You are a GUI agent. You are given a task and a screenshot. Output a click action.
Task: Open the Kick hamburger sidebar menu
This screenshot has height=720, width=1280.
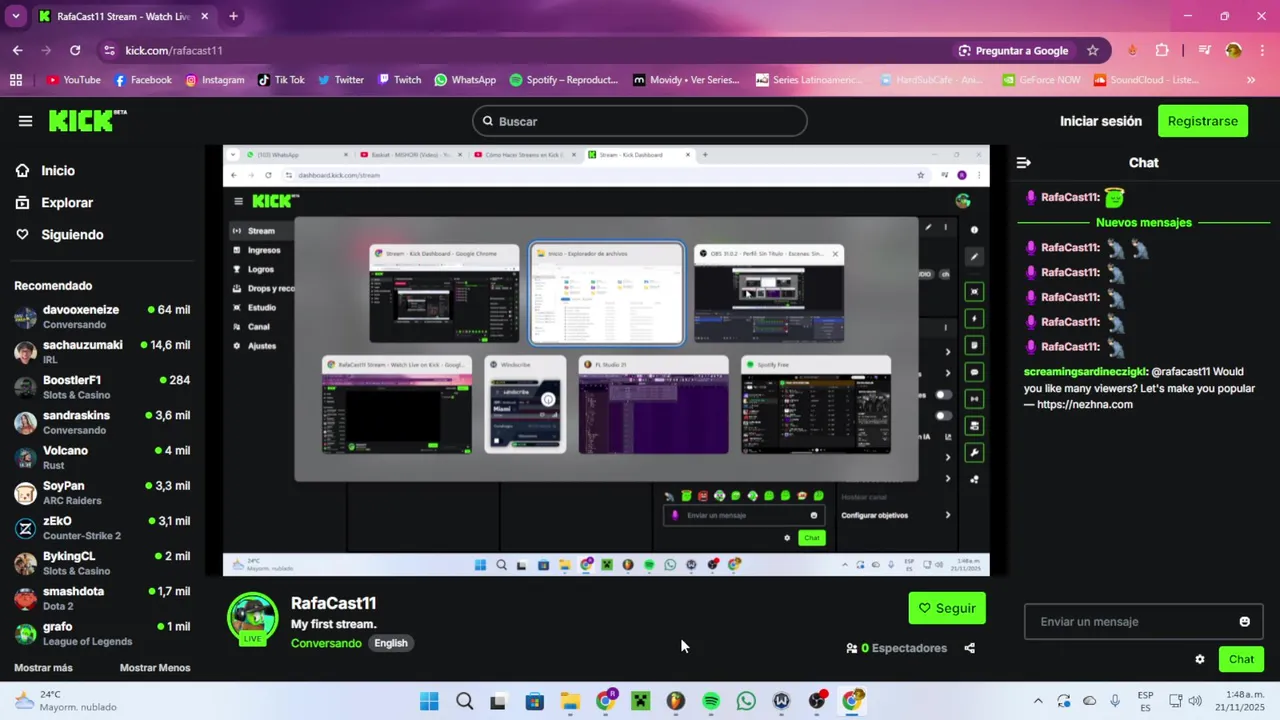[25, 121]
